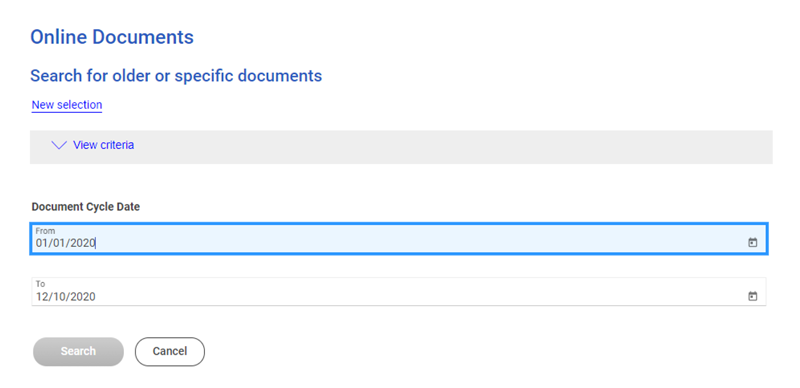This screenshot has width=800, height=388.
Task: Click the To label inside the second field
Action: point(40,284)
